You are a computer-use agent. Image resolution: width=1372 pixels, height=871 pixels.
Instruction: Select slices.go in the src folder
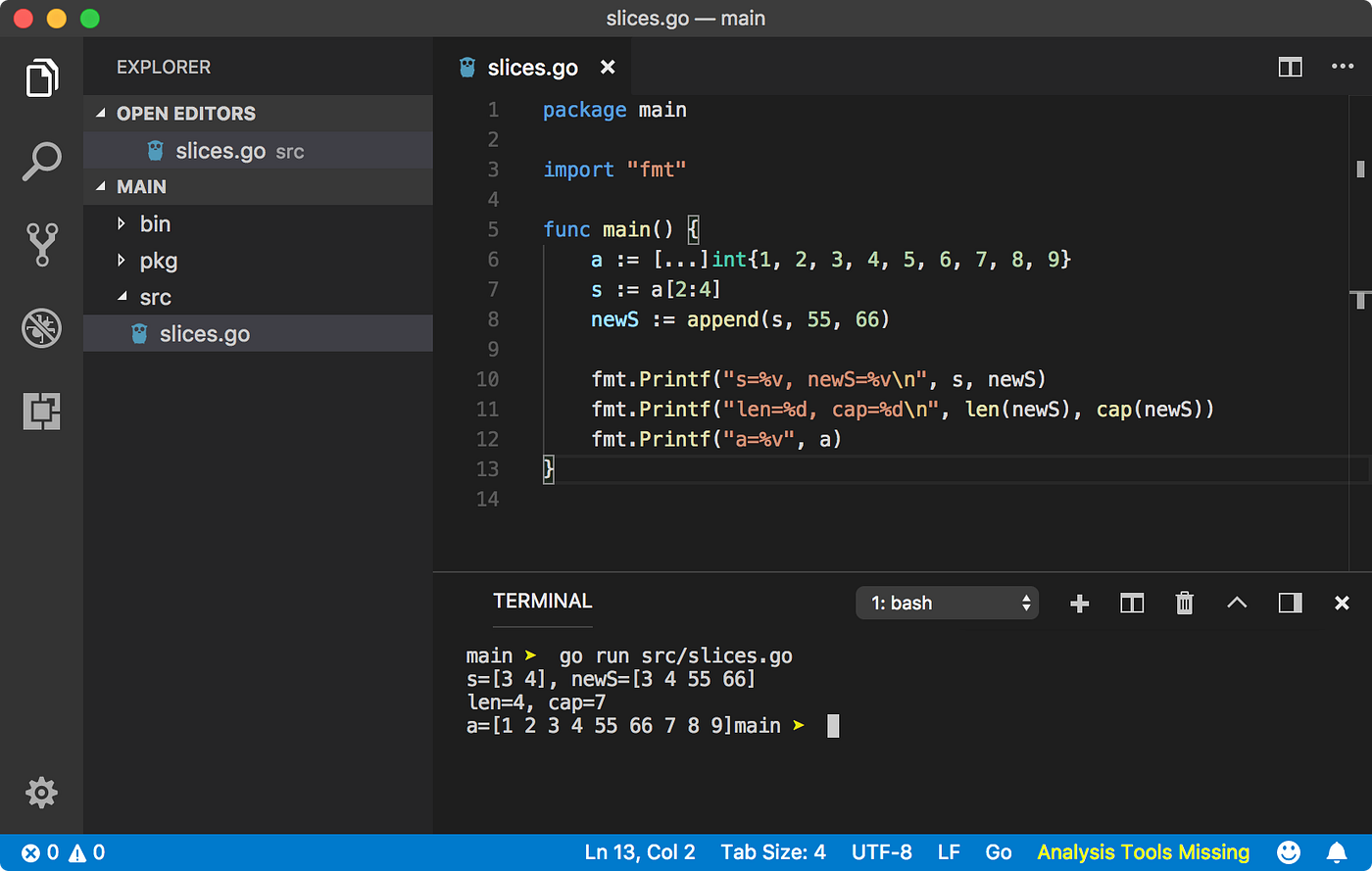pos(205,333)
